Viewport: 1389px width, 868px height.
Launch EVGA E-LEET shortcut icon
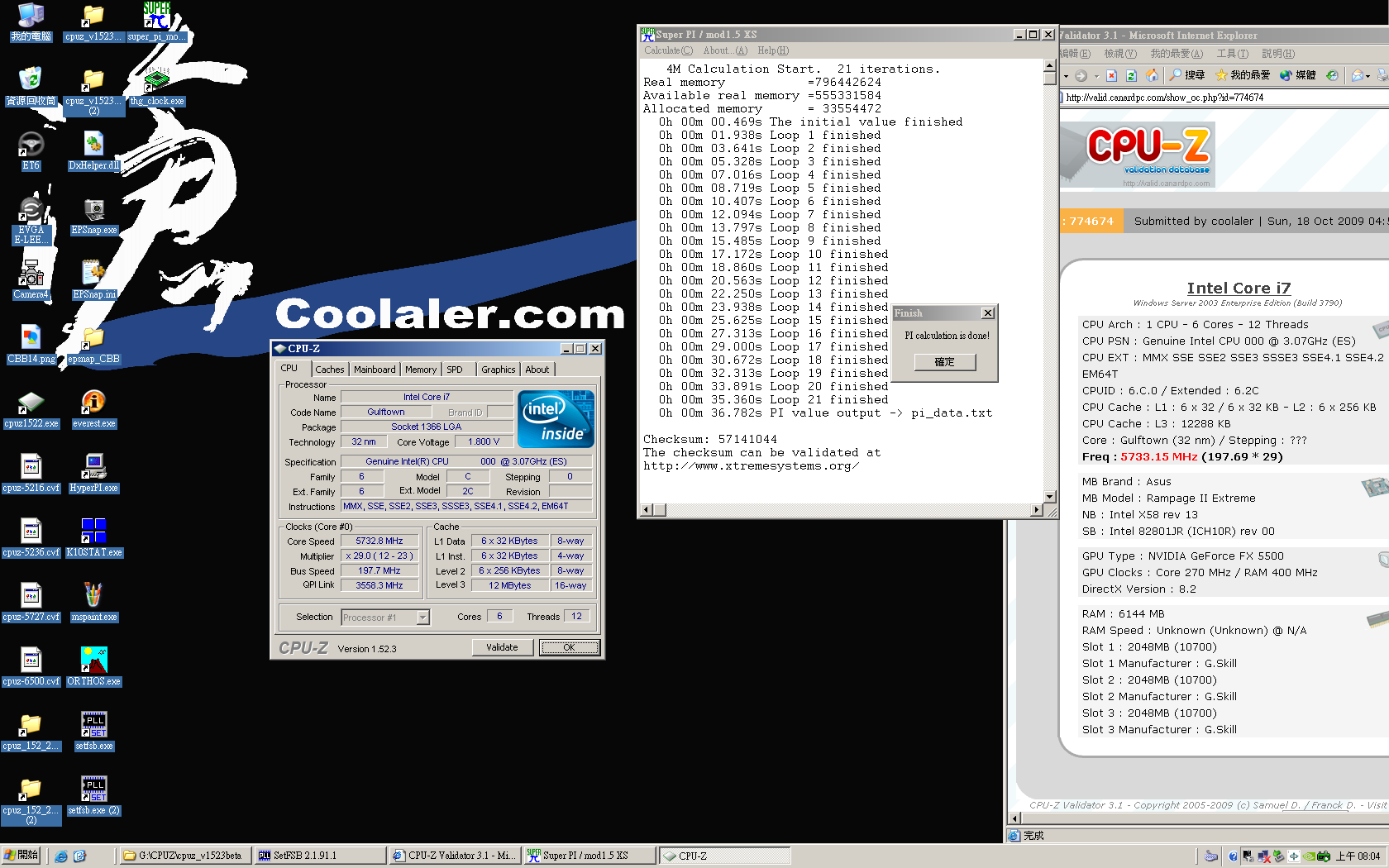pyautogui.click(x=31, y=220)
